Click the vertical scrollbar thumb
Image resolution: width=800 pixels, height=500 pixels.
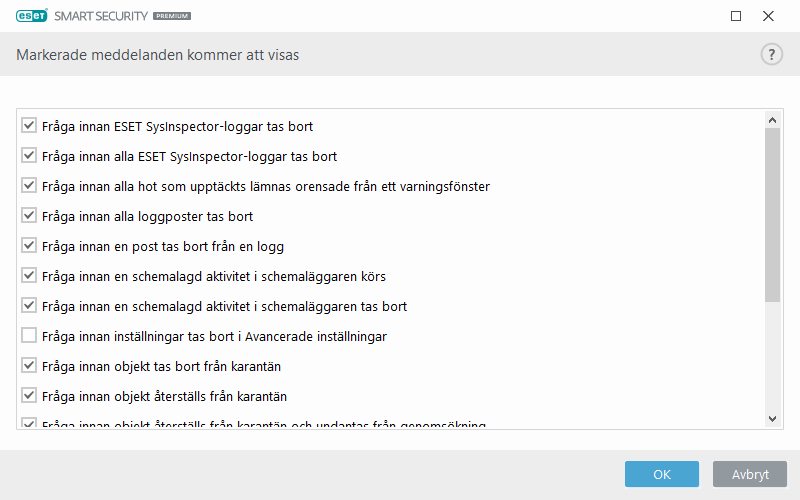pos(772,214)
